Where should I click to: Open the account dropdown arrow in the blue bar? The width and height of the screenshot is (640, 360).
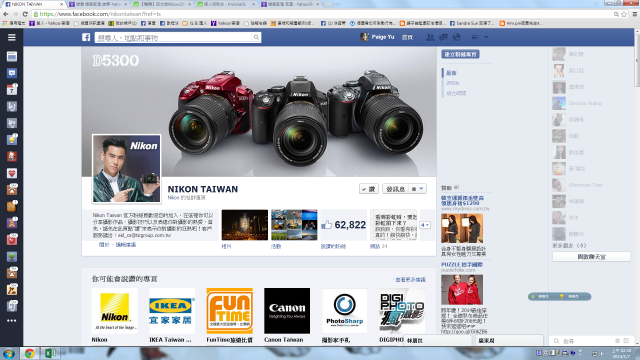(486, 37)
